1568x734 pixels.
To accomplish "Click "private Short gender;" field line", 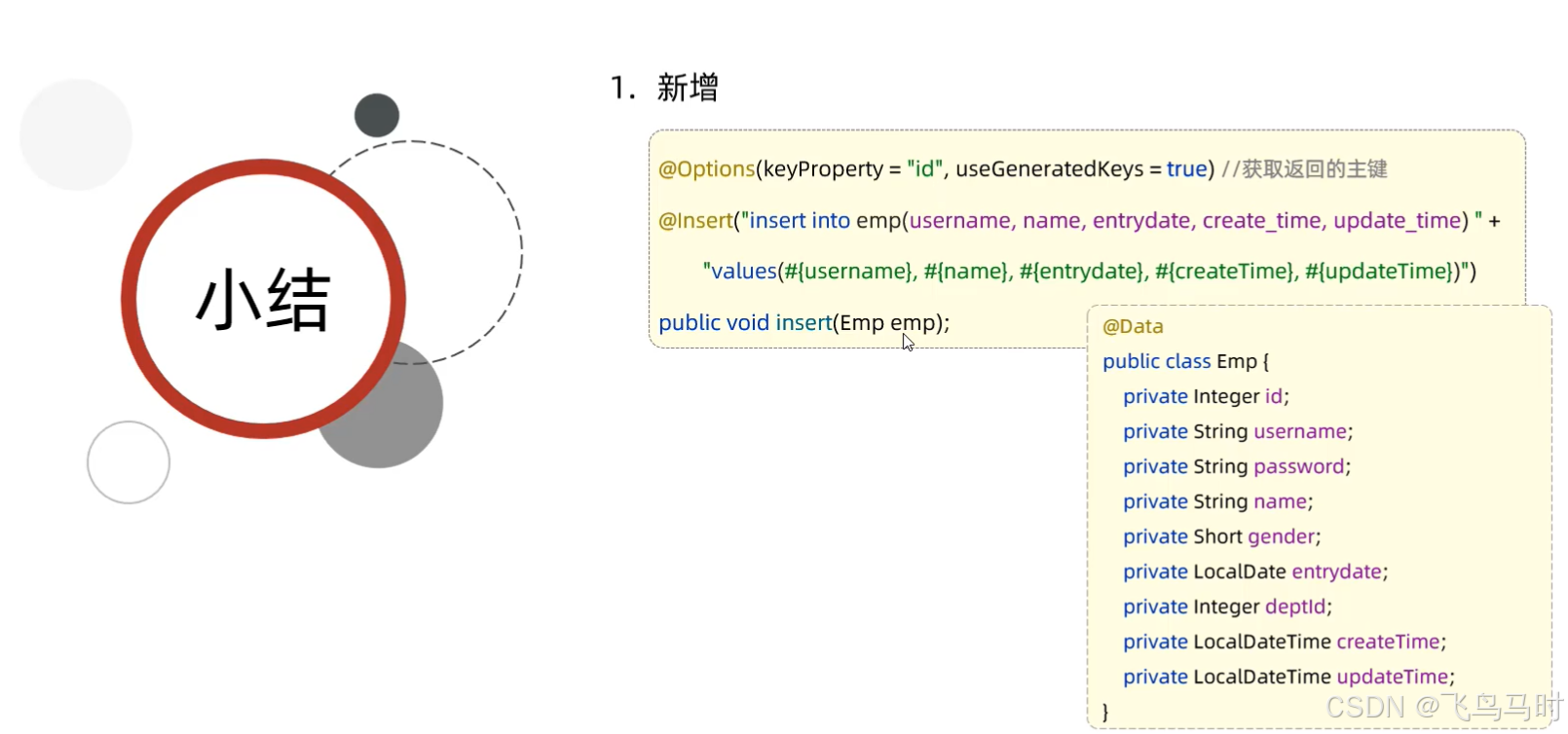I will coord(1222,536).
